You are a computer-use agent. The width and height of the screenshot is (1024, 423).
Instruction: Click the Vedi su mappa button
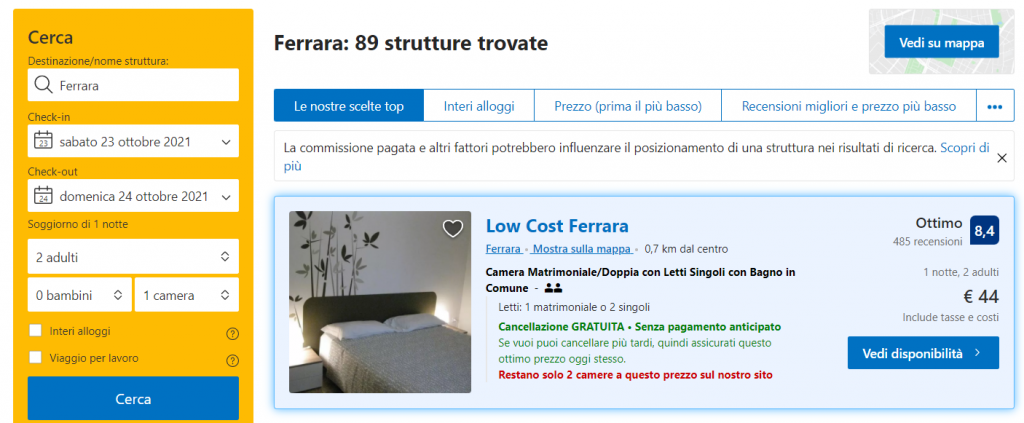941,43
